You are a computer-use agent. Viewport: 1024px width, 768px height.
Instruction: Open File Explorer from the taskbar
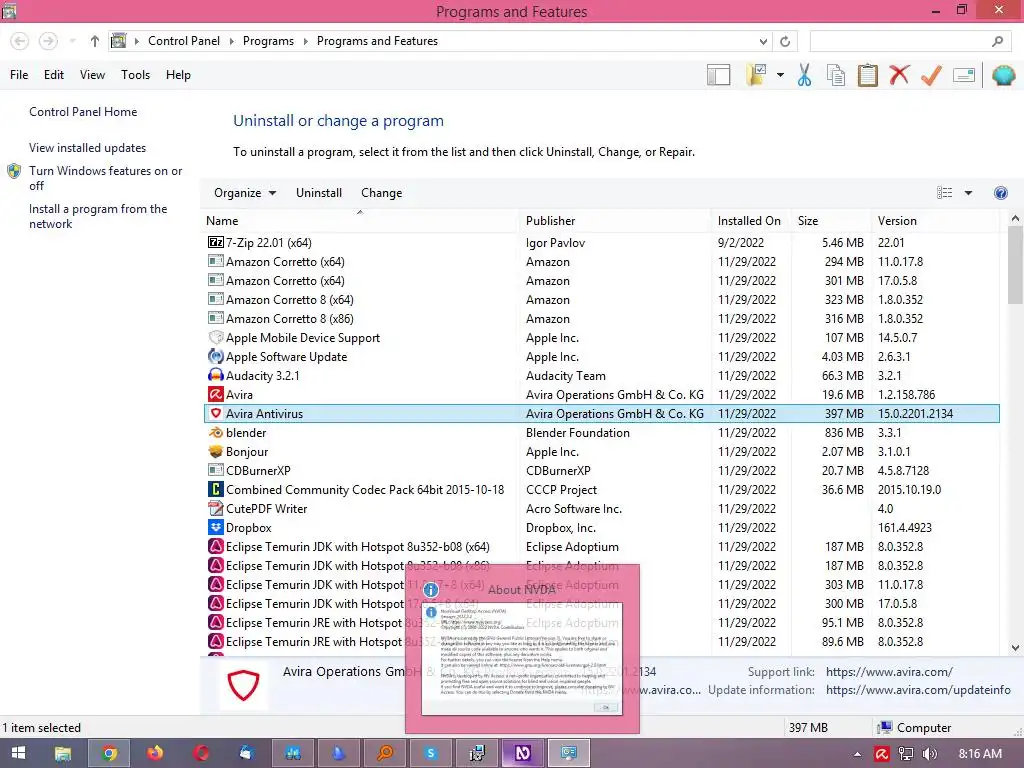(63, 753)
